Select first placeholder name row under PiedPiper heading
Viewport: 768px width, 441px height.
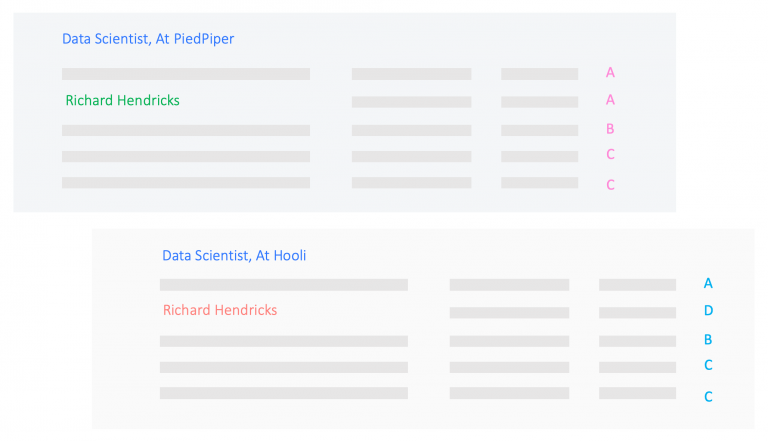click(x=186, y=74)
